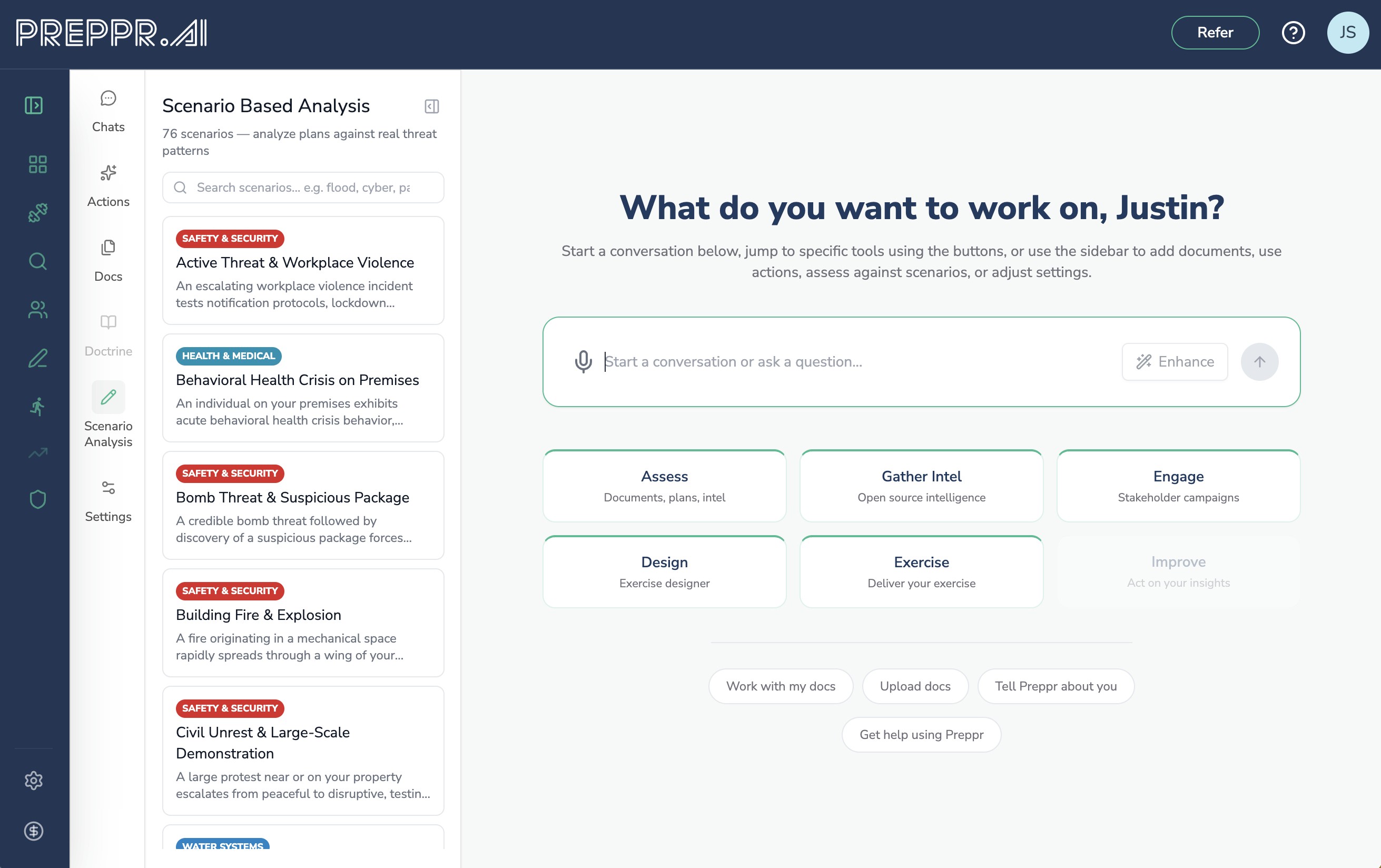
Task: Switch to the Actions tab
Action: (108, 186)
